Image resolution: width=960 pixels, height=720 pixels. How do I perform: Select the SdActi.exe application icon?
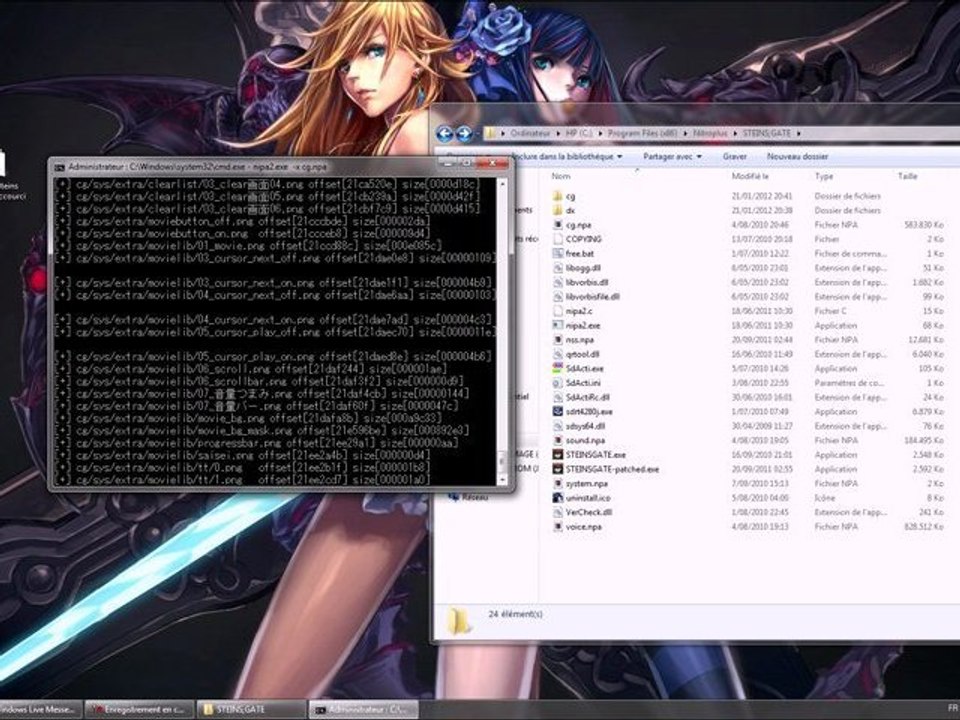click(558, 369)
